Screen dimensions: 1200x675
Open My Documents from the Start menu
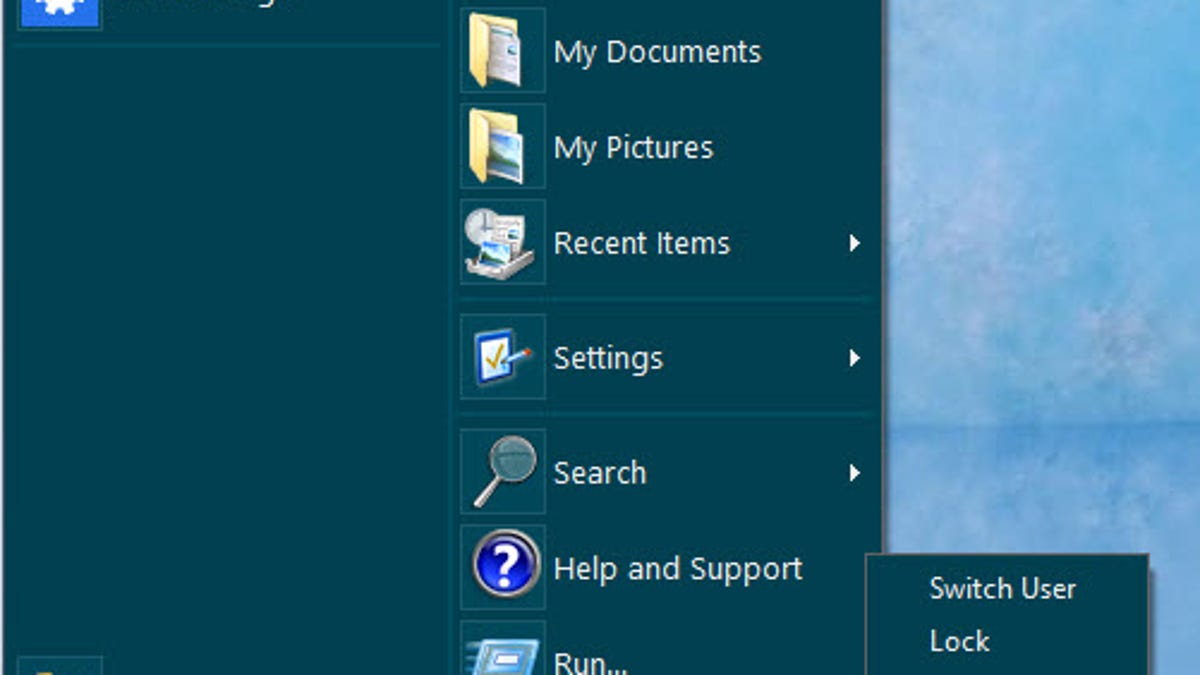click(656, 51)
